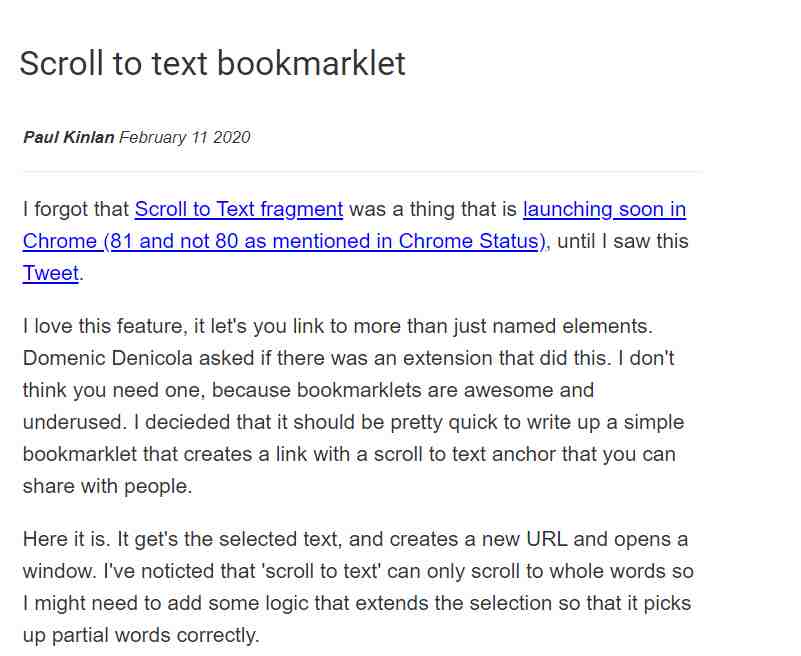Viewport: 801px width, 656px height.
Task: Follow the "launching soon in" link text
Action: pos(604,209)
